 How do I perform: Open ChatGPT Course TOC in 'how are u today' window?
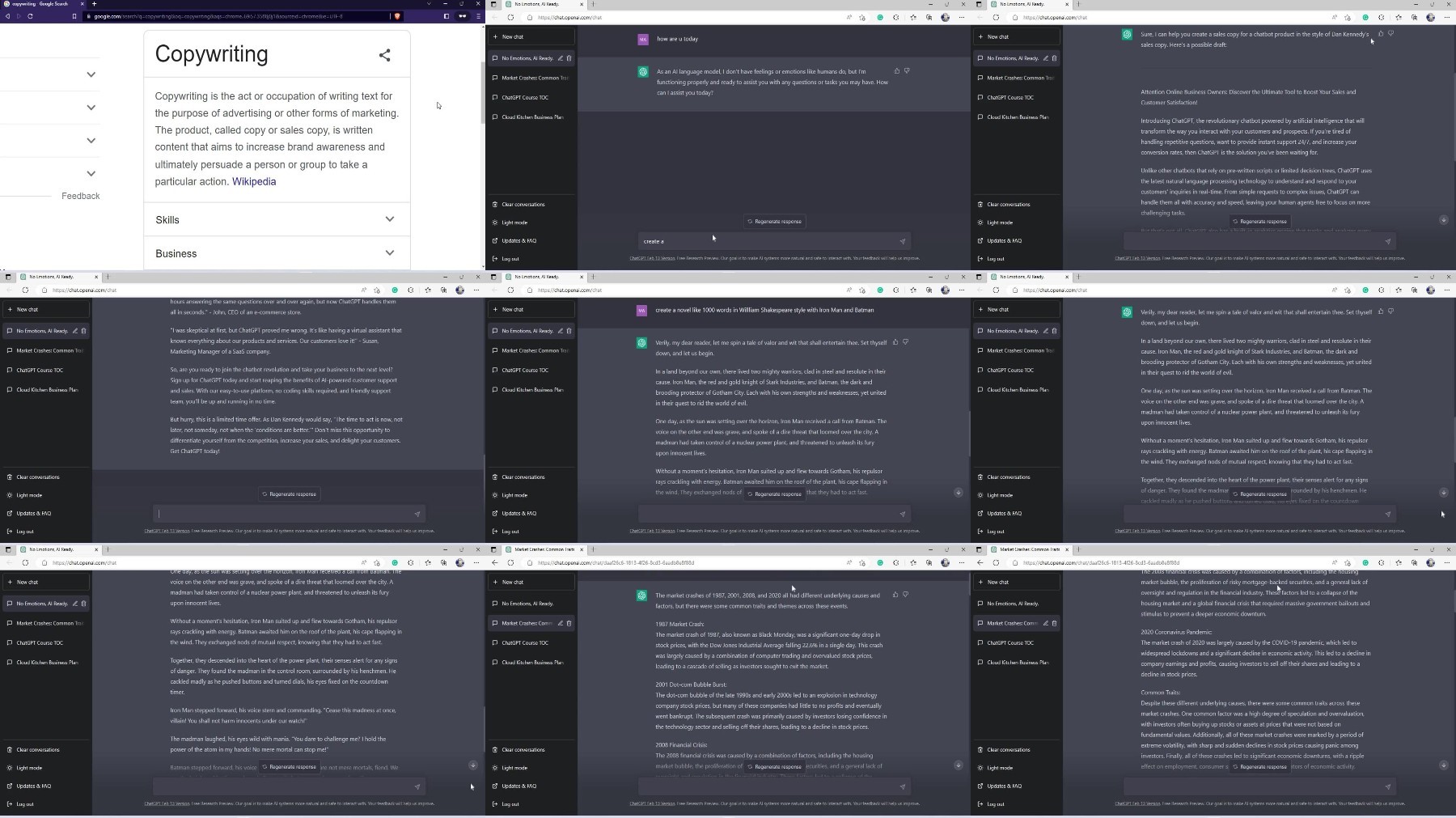point(531,97)
